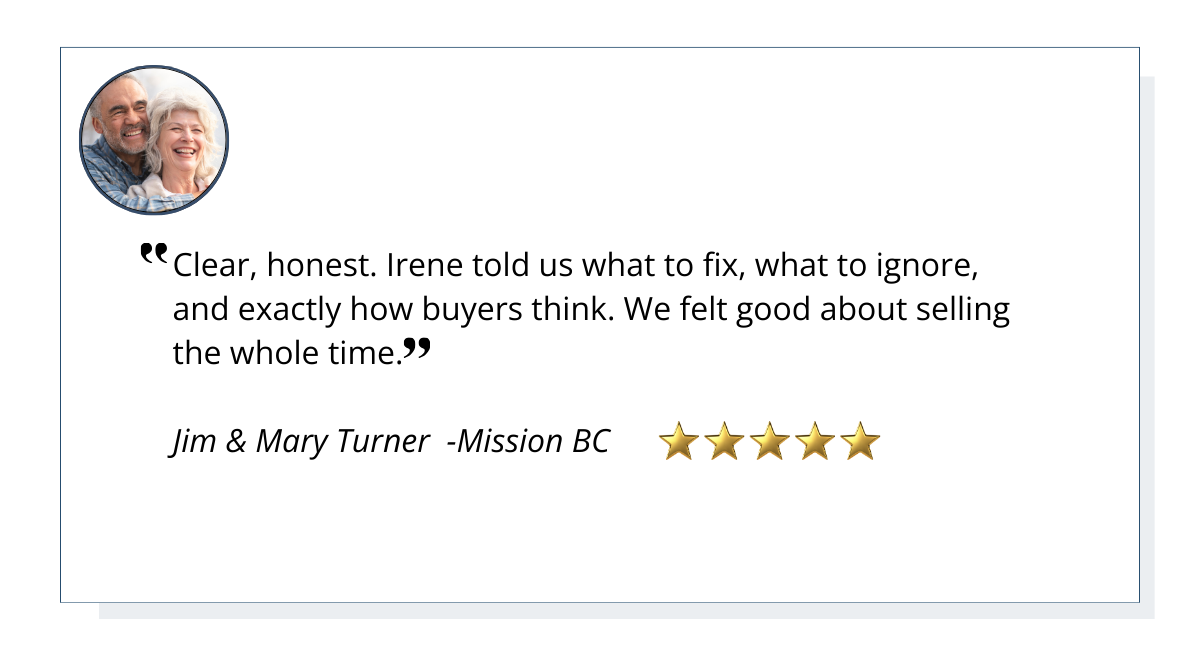Open the circular couple profile photo

point(154,140)
